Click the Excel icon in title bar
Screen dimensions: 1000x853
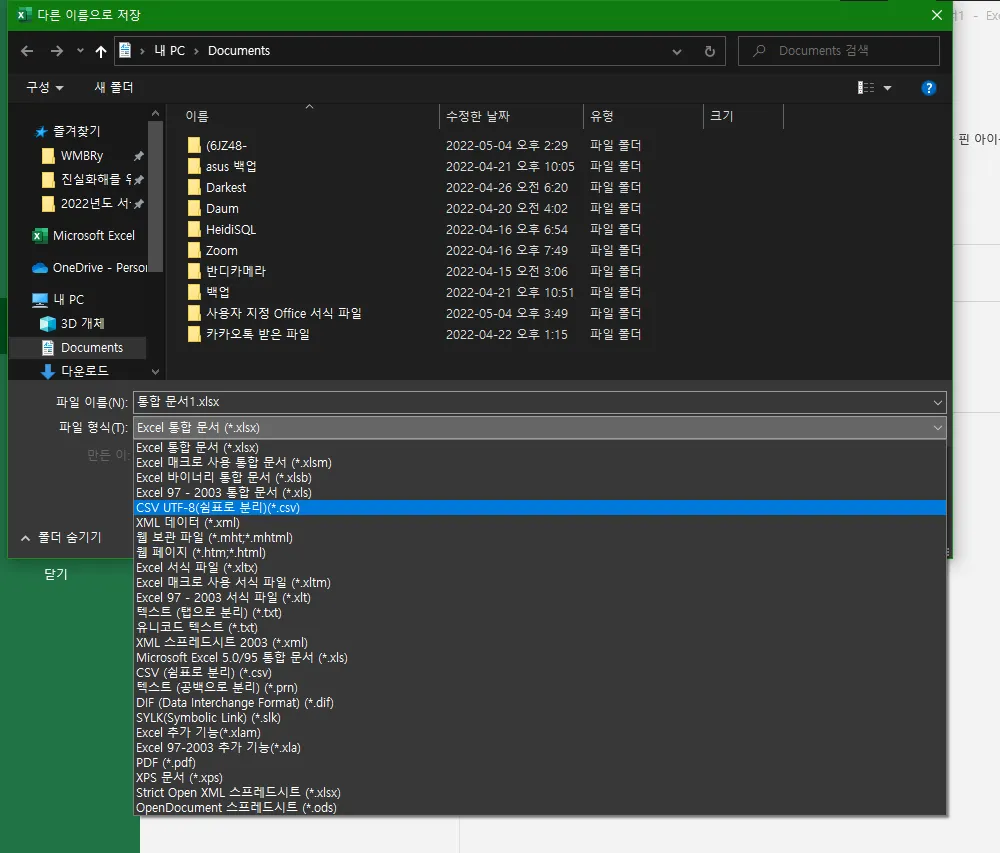click(x=24, y=15)
